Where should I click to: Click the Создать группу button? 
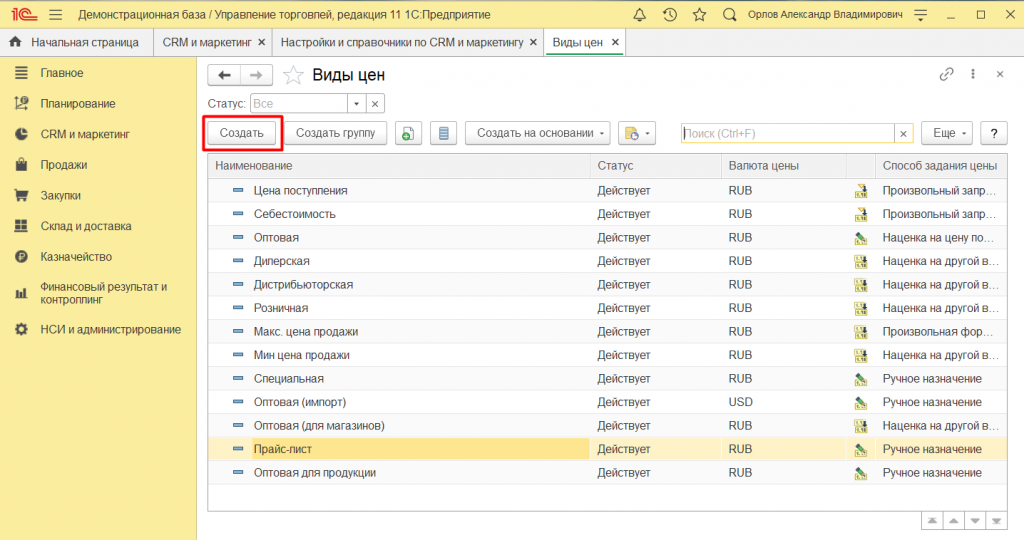click(335, 133)
